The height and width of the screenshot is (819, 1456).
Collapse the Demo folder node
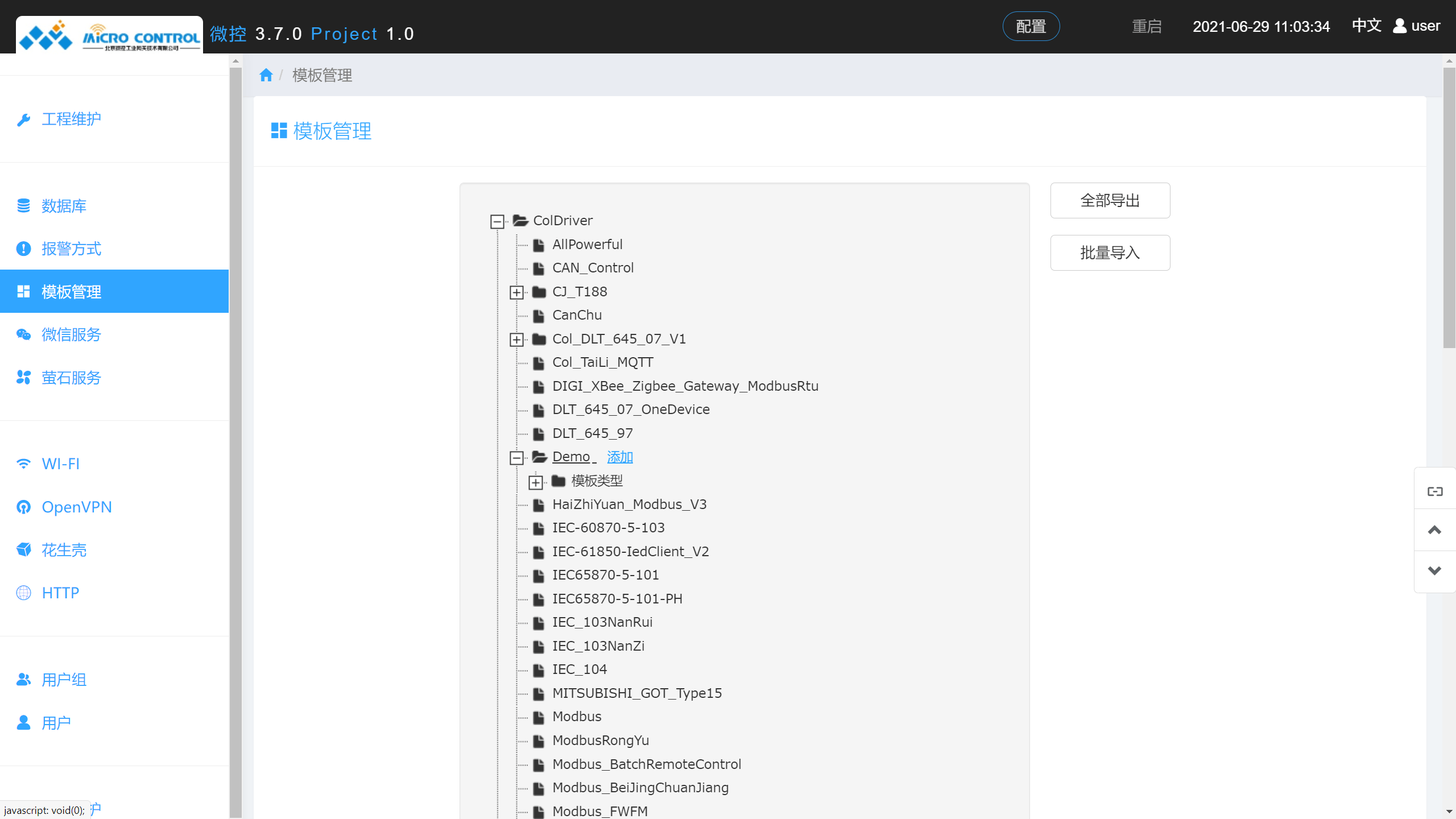pos(516,458)
